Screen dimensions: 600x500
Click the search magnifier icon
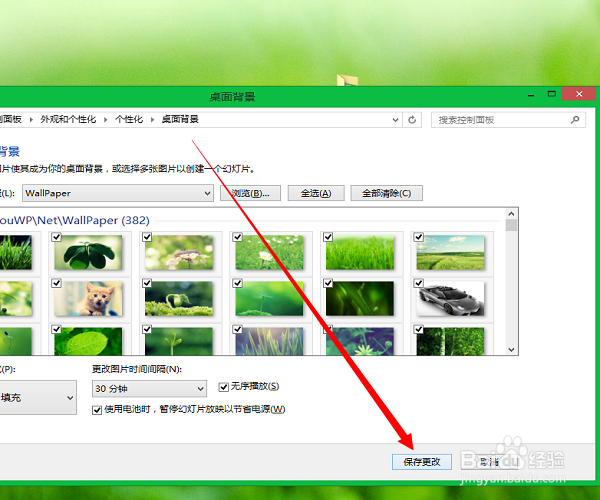coord(575,120)
